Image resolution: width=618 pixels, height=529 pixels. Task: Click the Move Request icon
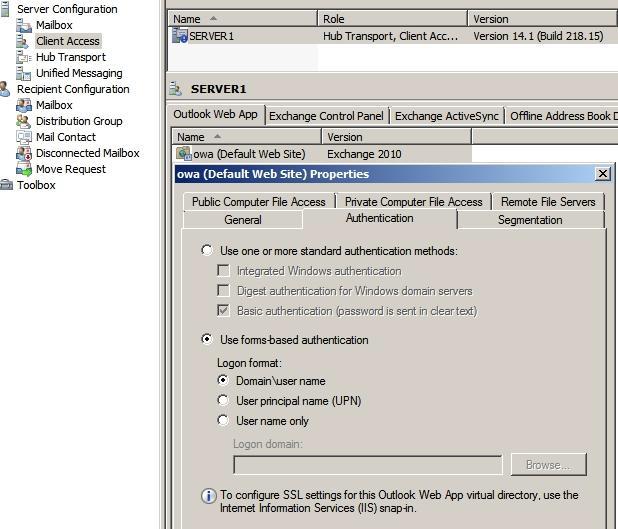pyautogui.click(x=24, y=169)
